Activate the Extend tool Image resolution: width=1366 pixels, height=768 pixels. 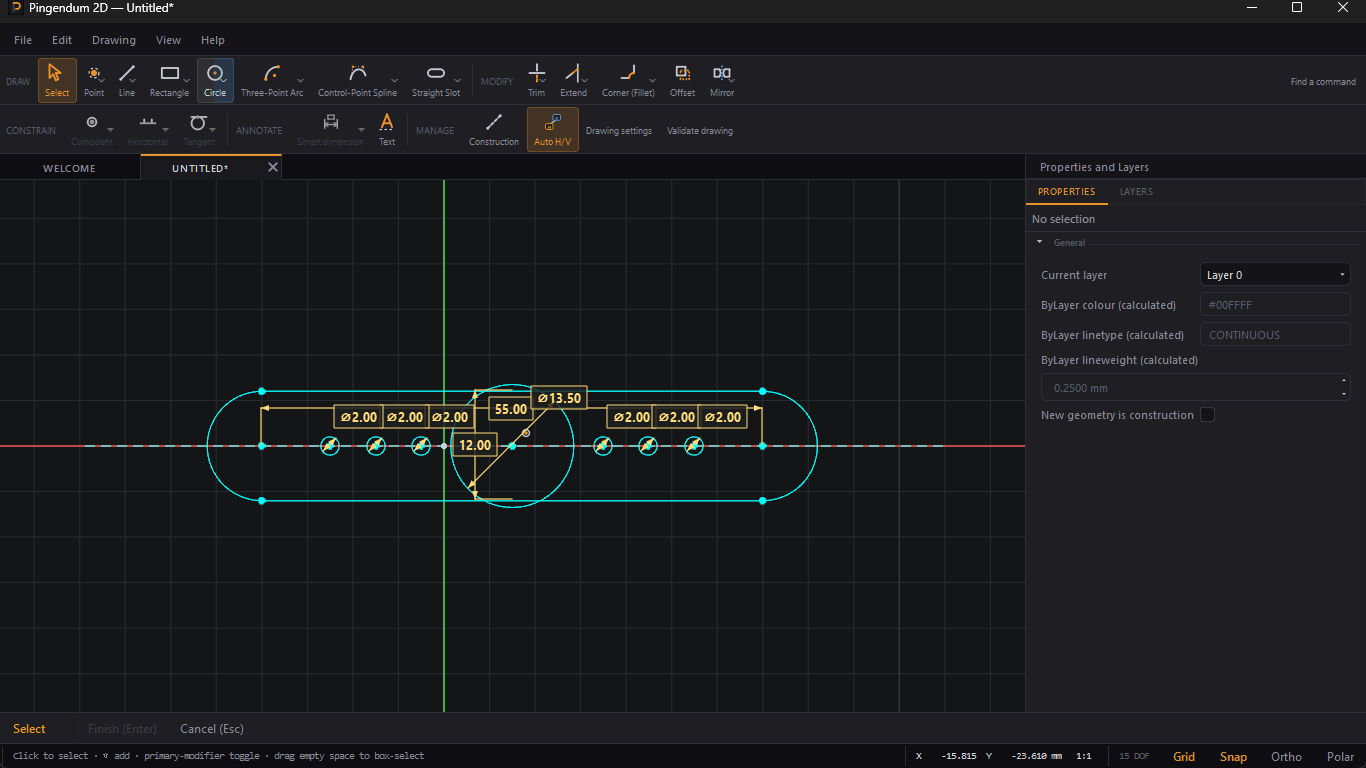pyautogui.click(x=573, y=80)
